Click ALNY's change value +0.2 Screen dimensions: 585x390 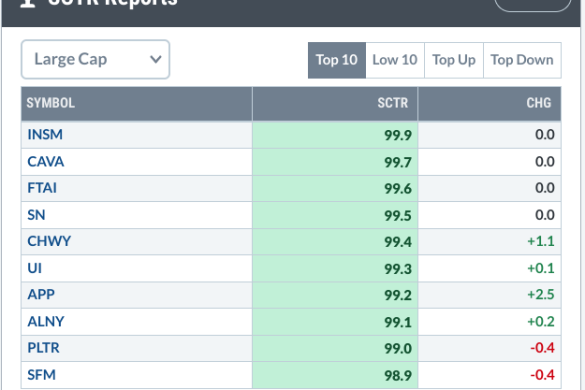click(x=541, y=322)
